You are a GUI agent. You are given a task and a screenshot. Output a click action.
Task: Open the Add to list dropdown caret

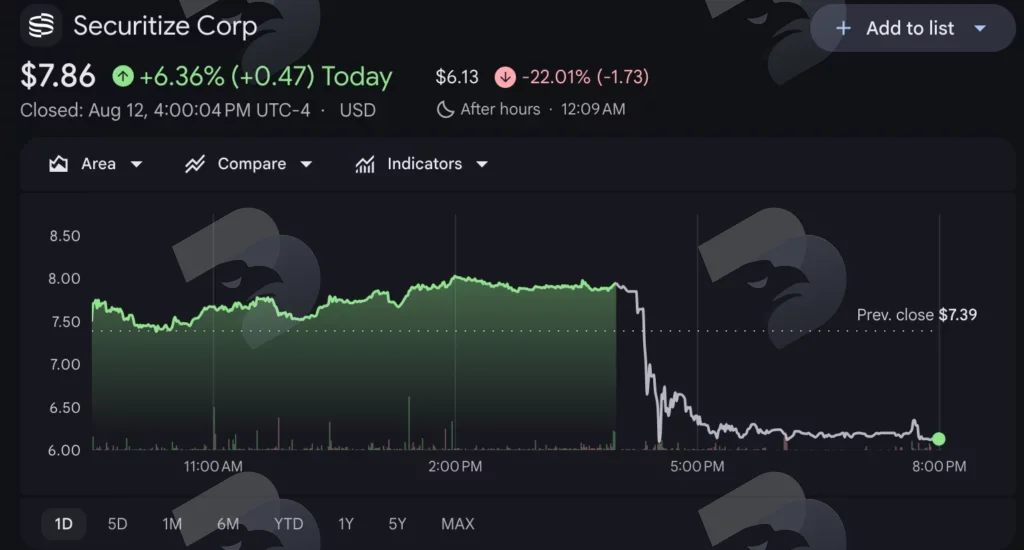click(980, 29)
